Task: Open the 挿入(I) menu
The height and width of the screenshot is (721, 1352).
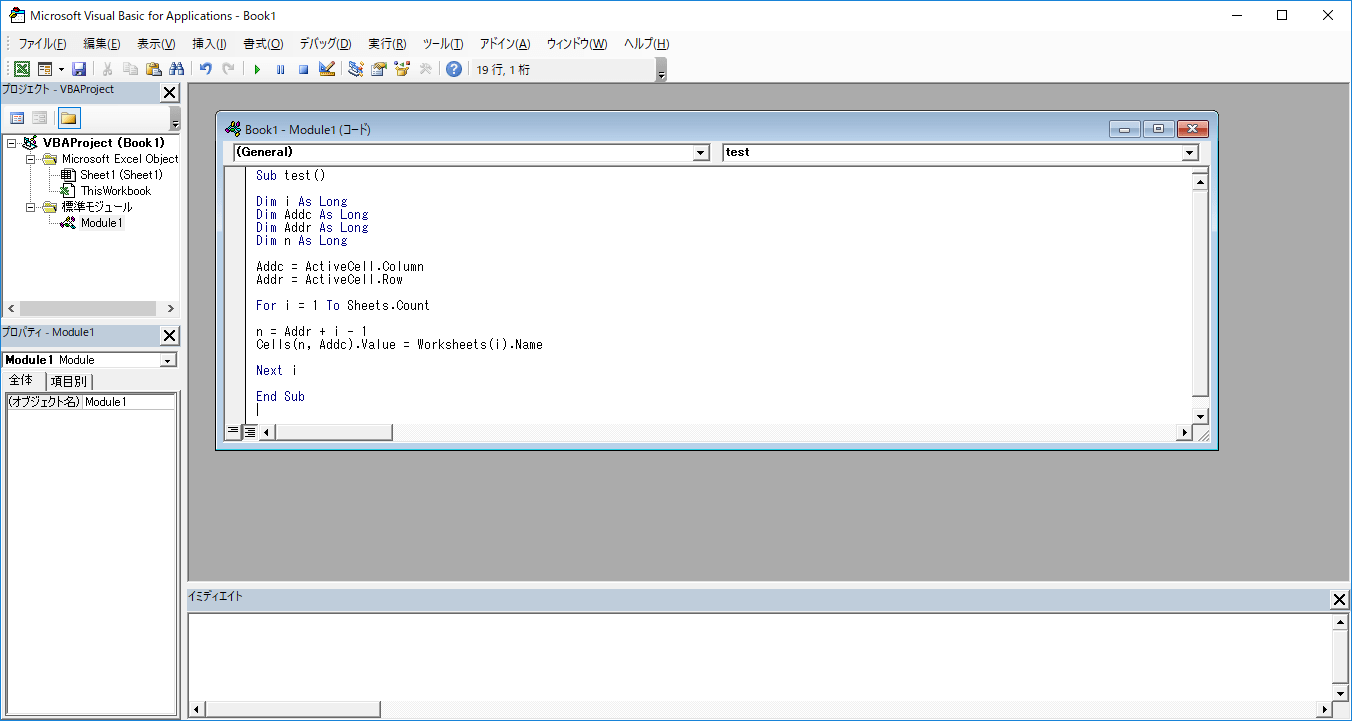Action: point(209,44)
